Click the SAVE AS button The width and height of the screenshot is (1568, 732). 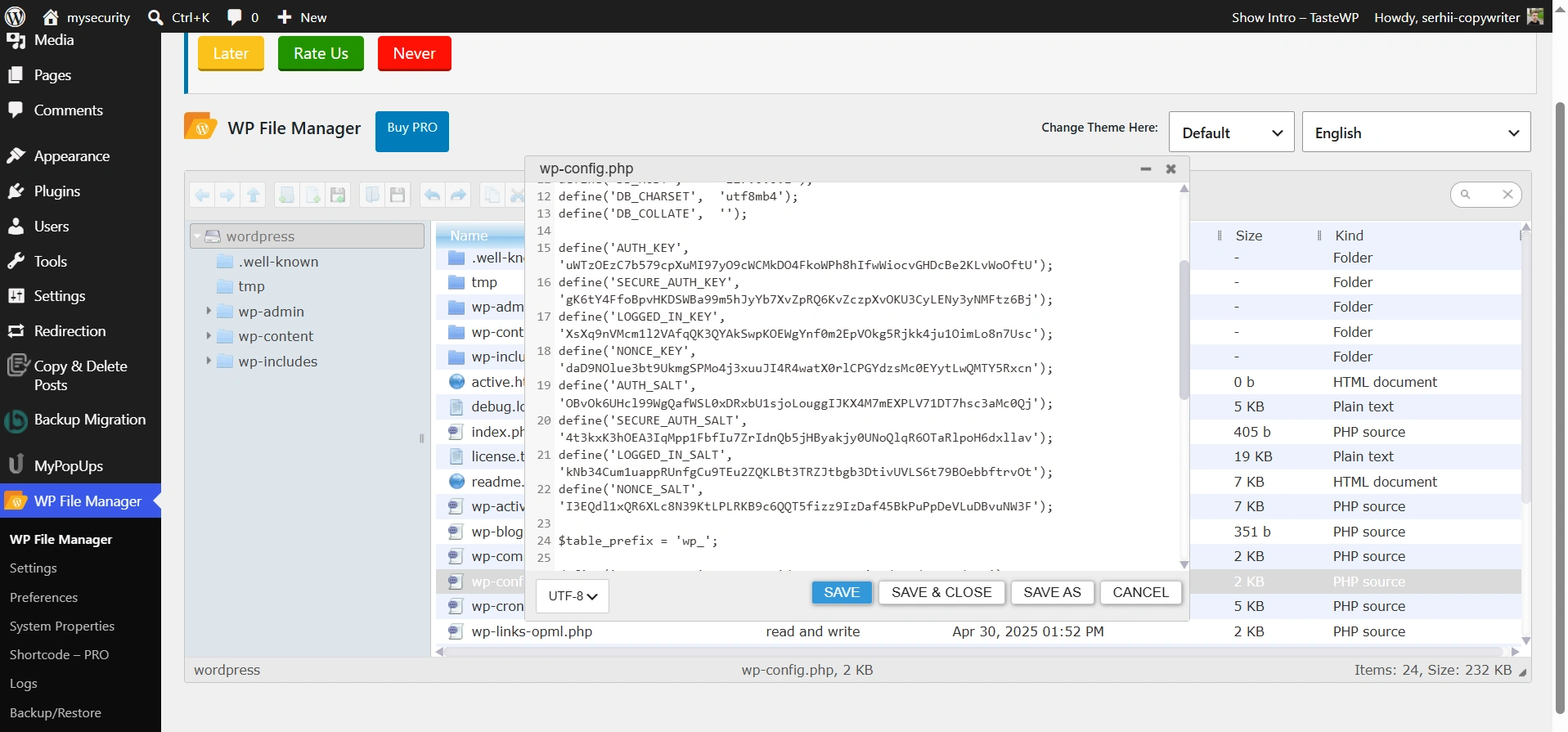point(1052,592)
